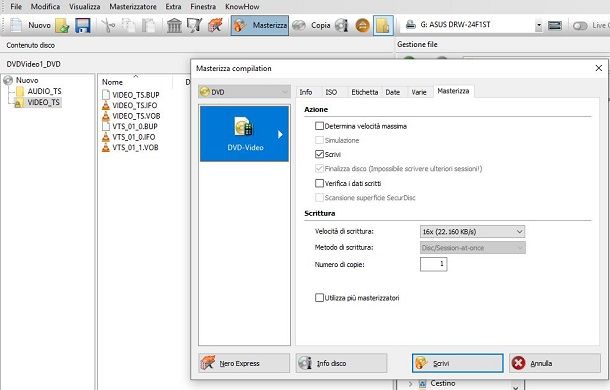The image size is (610, 390).
Task: Switch to the Etichetta tab
Action: [x=365, y=92]
